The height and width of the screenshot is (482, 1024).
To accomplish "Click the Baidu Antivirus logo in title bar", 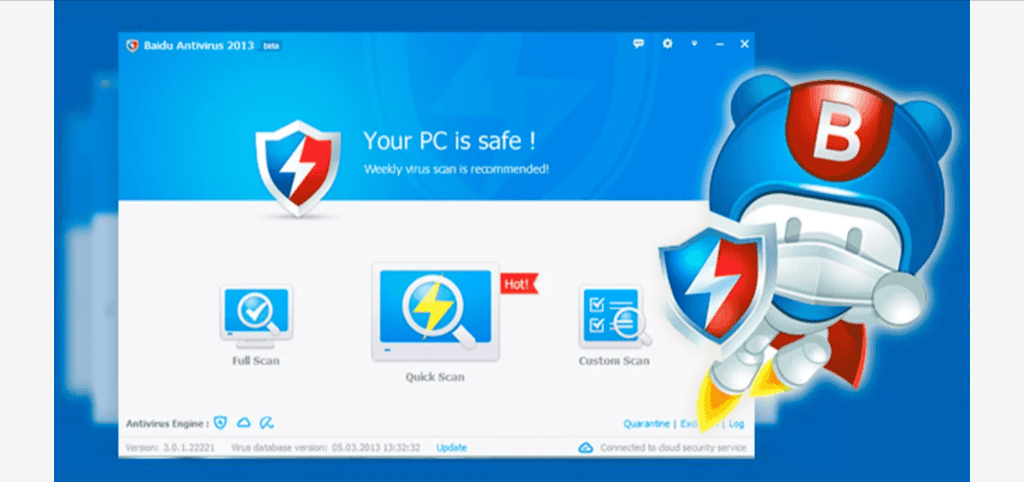I will [133, 46].
